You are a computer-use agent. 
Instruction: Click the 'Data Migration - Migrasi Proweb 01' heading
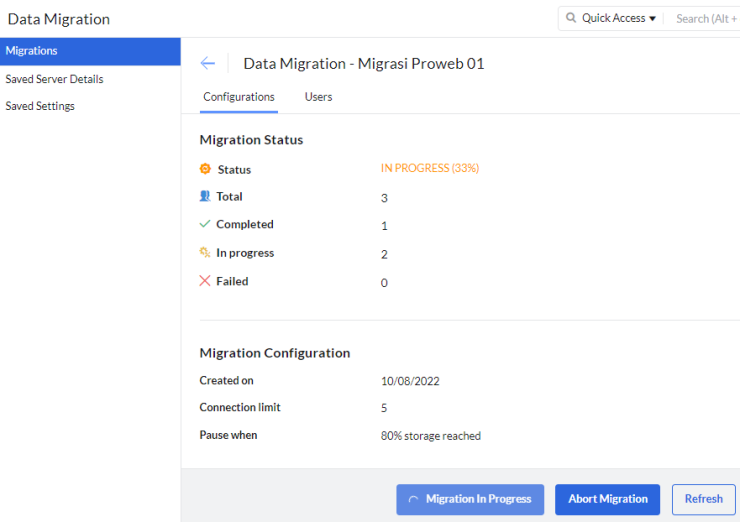364,64
